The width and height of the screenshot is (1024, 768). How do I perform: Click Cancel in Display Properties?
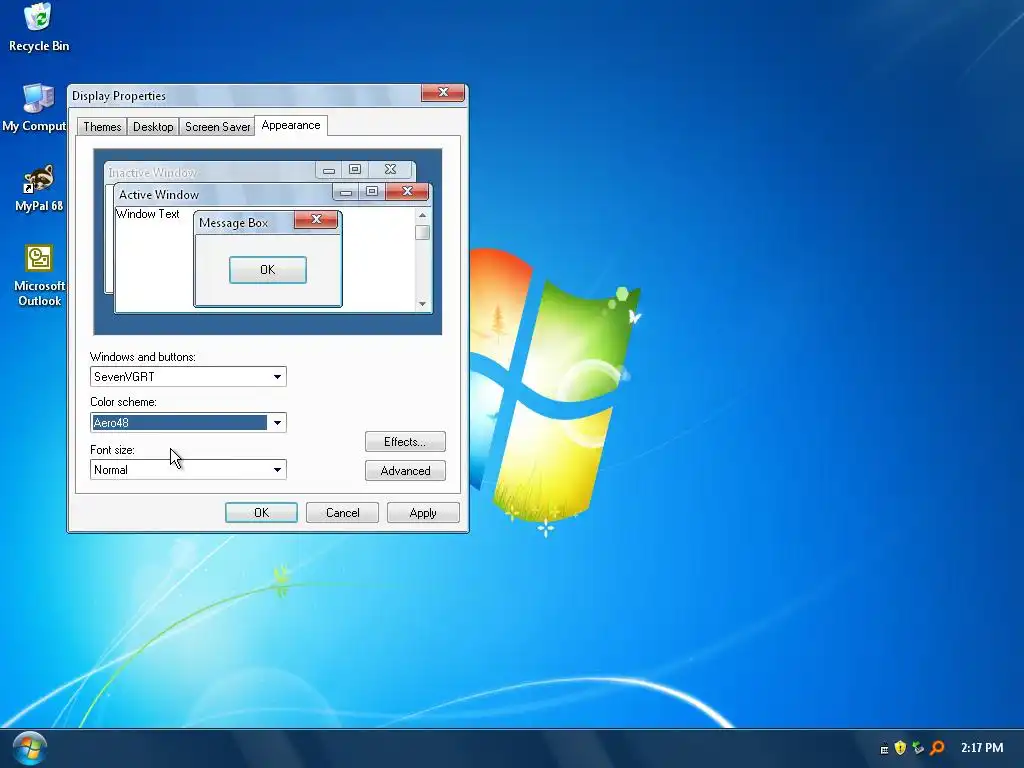click(342, 513)
